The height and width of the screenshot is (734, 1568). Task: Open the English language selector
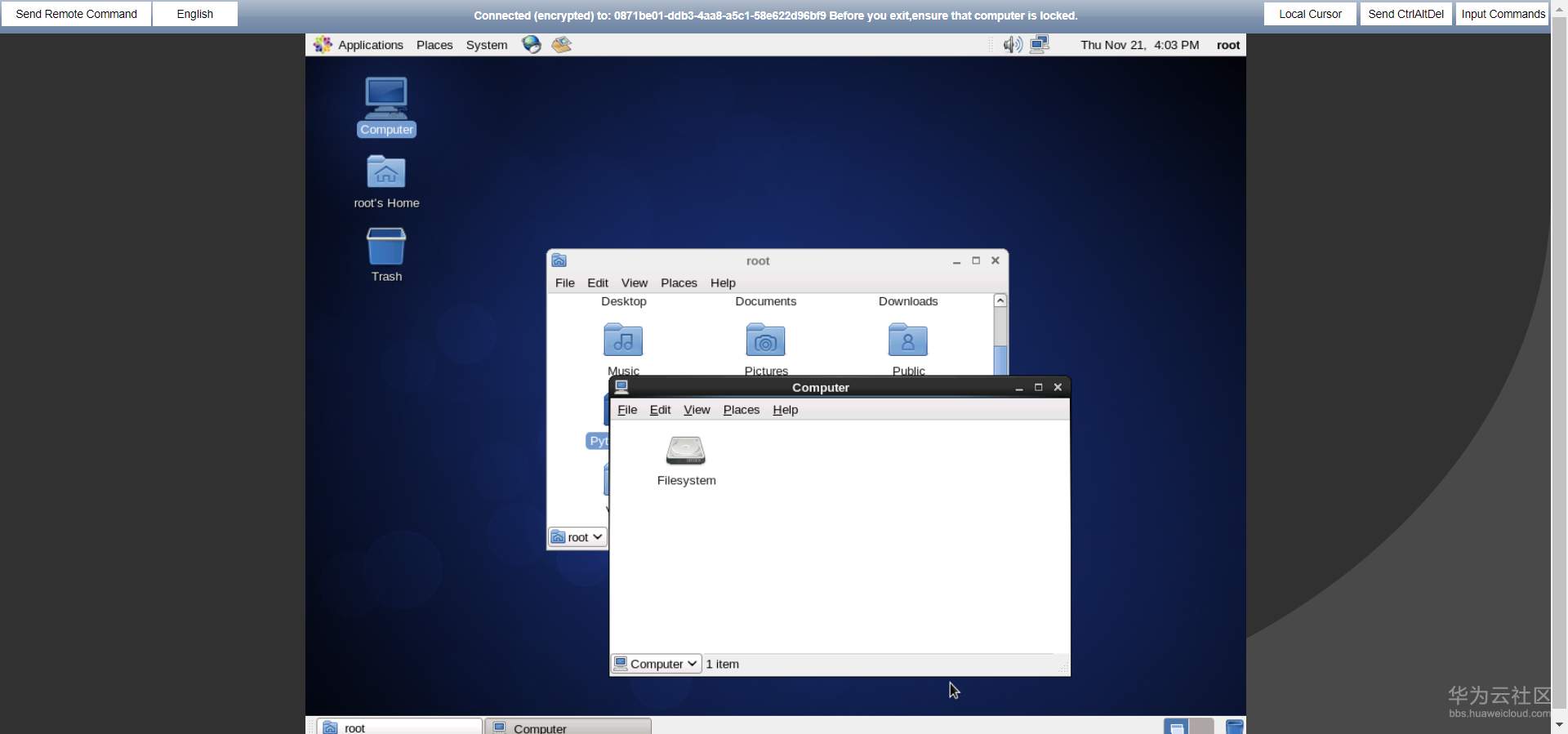(195, 14)
